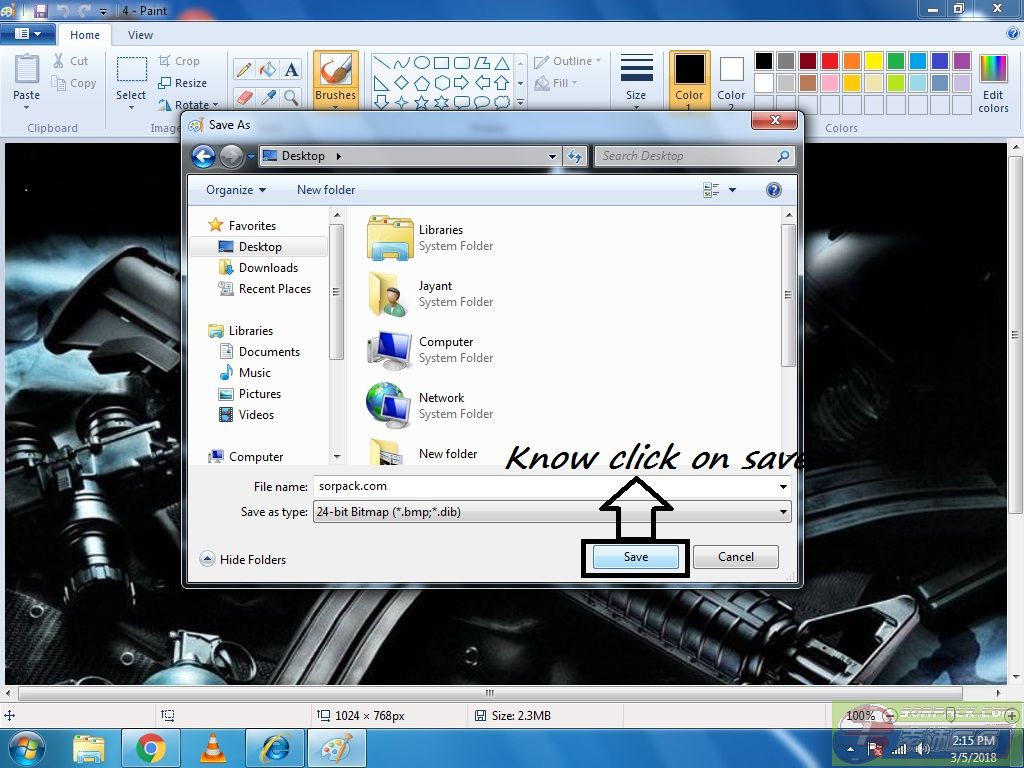Select the Eraser tool
The height and width of the screenshot is (768, 1024).
[x=243, y=97]
